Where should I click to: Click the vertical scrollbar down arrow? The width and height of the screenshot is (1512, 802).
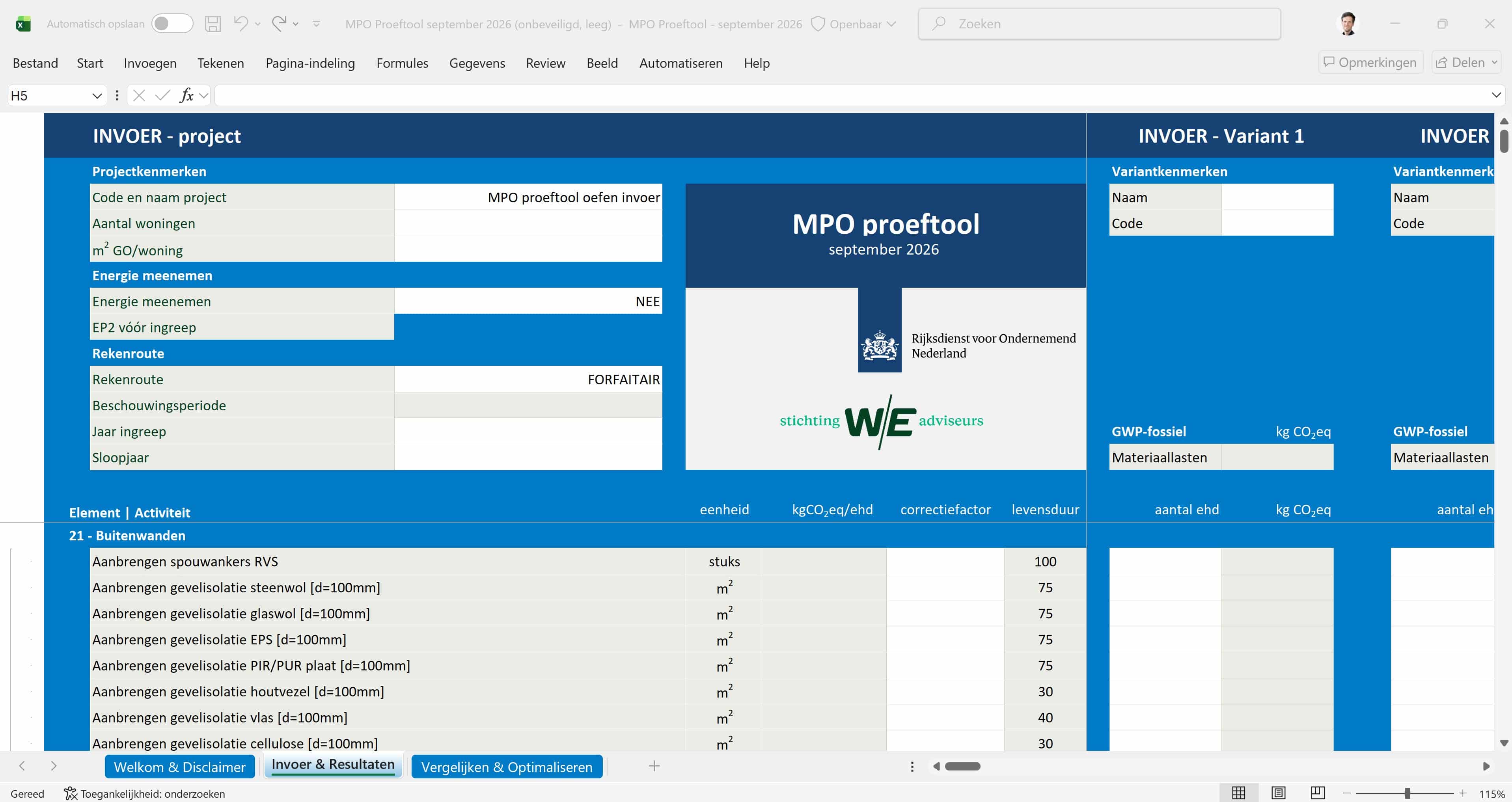(1504, 743)
